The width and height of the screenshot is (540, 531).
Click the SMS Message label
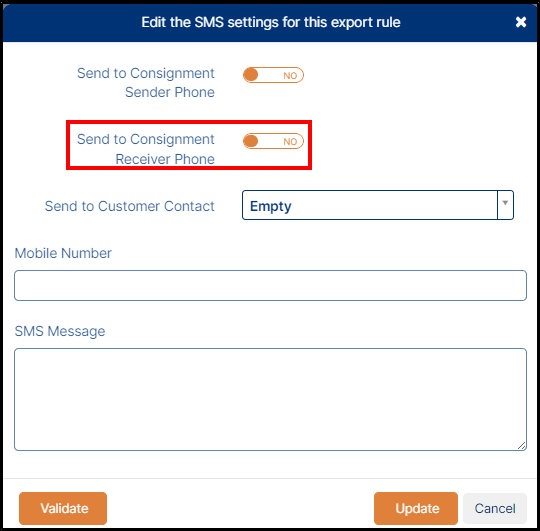(60, 331)
